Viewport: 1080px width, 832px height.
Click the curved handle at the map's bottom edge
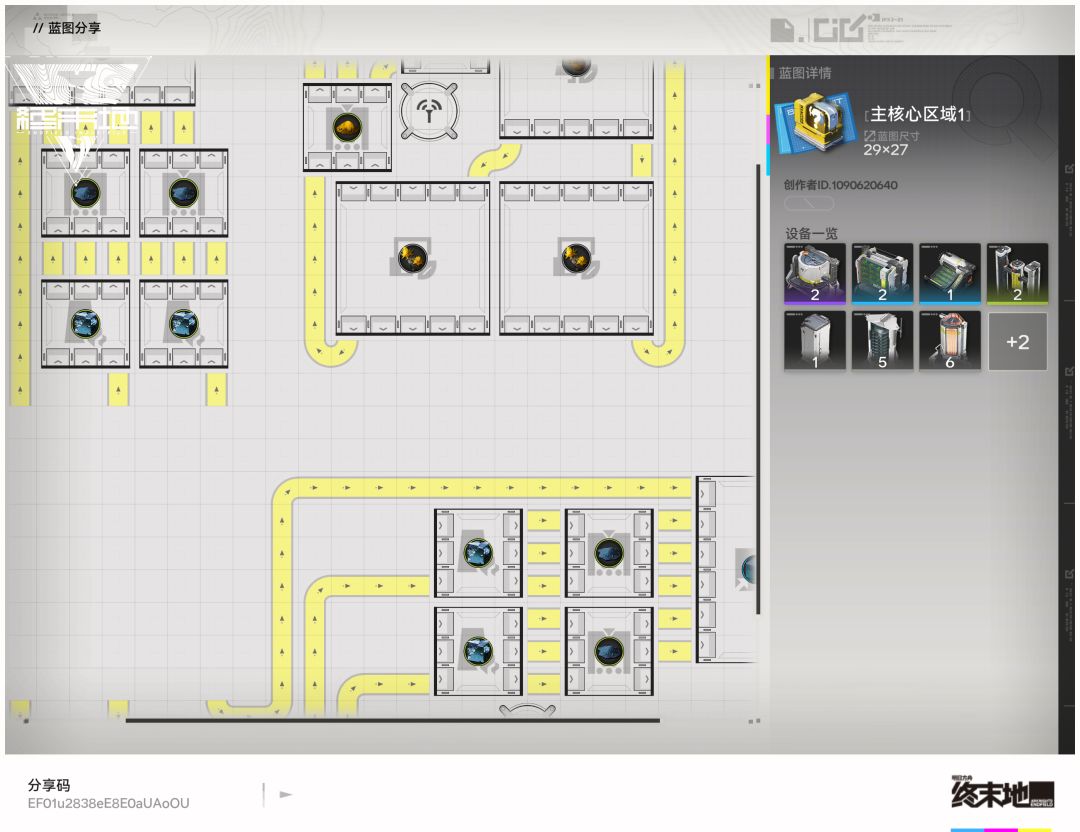[527, 710]
